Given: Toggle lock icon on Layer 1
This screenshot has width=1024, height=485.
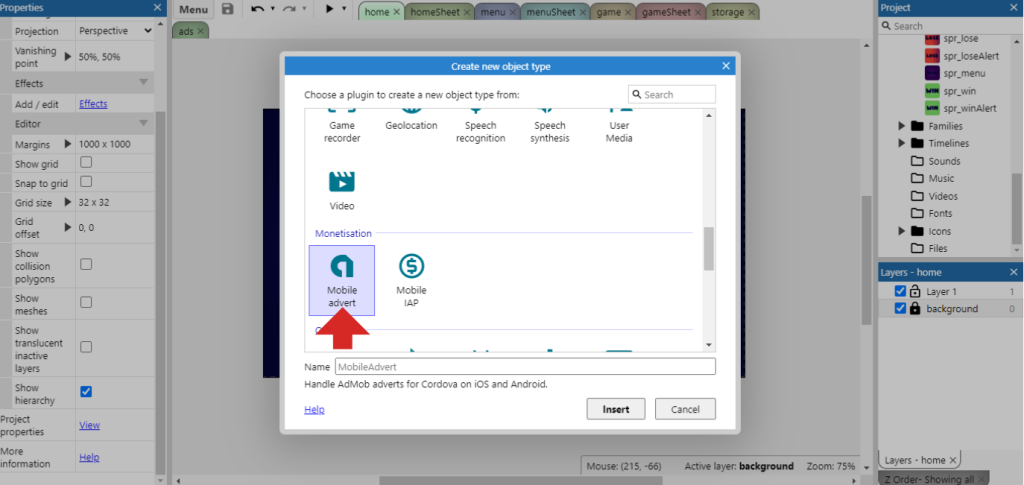Looking at the screenshot, I should point(914,291).
